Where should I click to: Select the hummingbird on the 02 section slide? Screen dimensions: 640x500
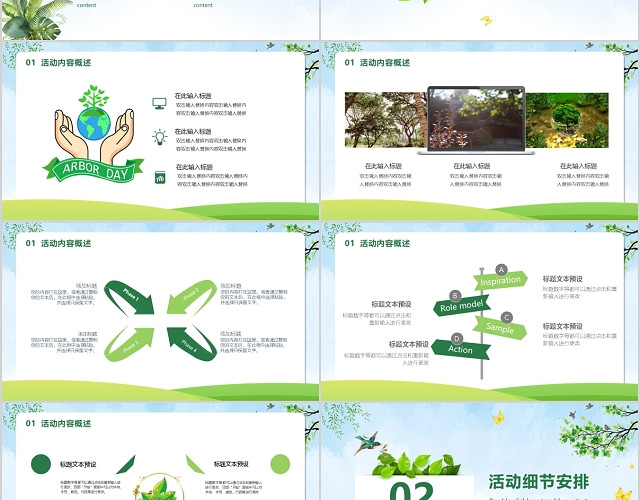(x=367, y=442)
